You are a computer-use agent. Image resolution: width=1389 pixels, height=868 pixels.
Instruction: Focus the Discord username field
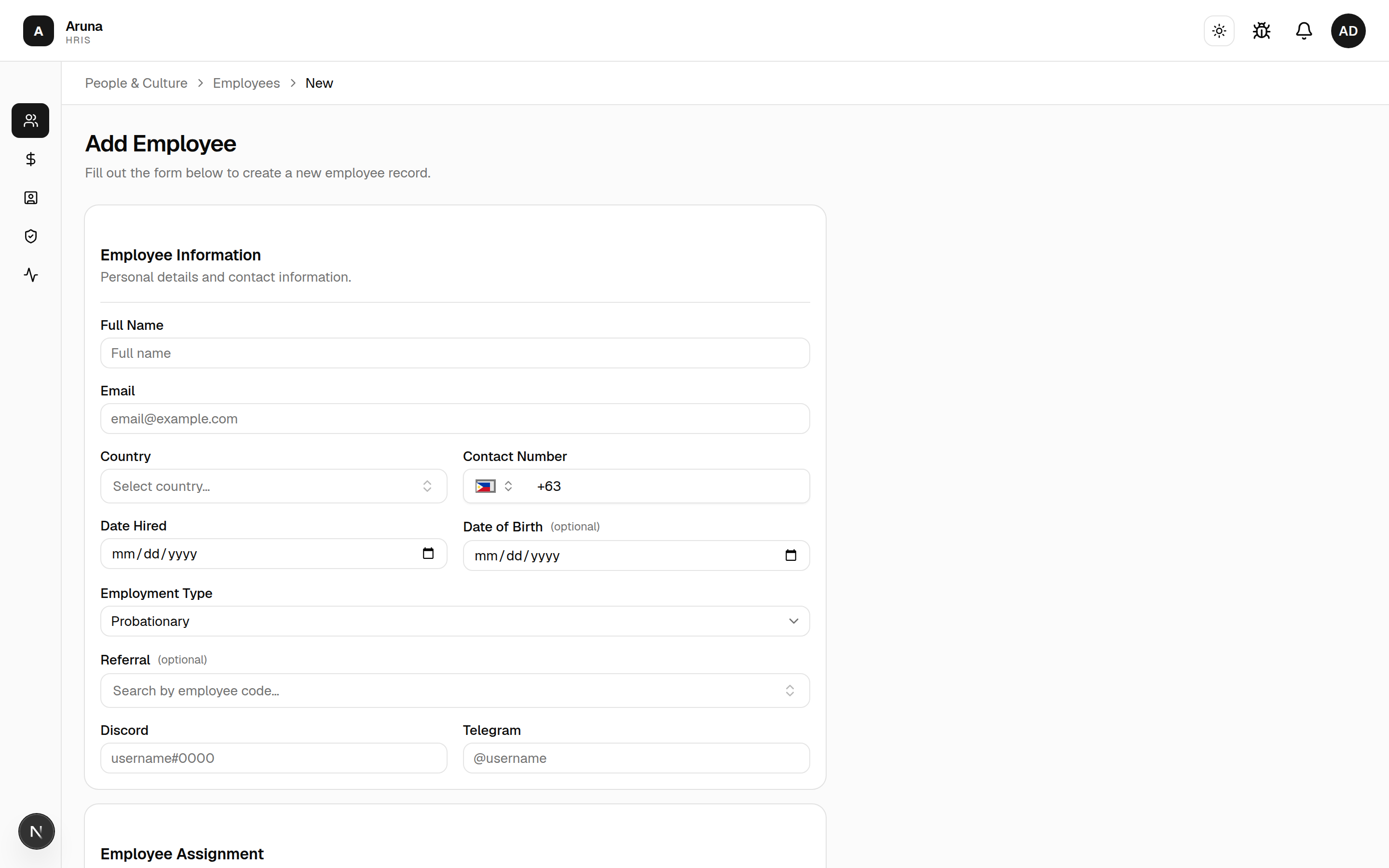tap(274, 759)
